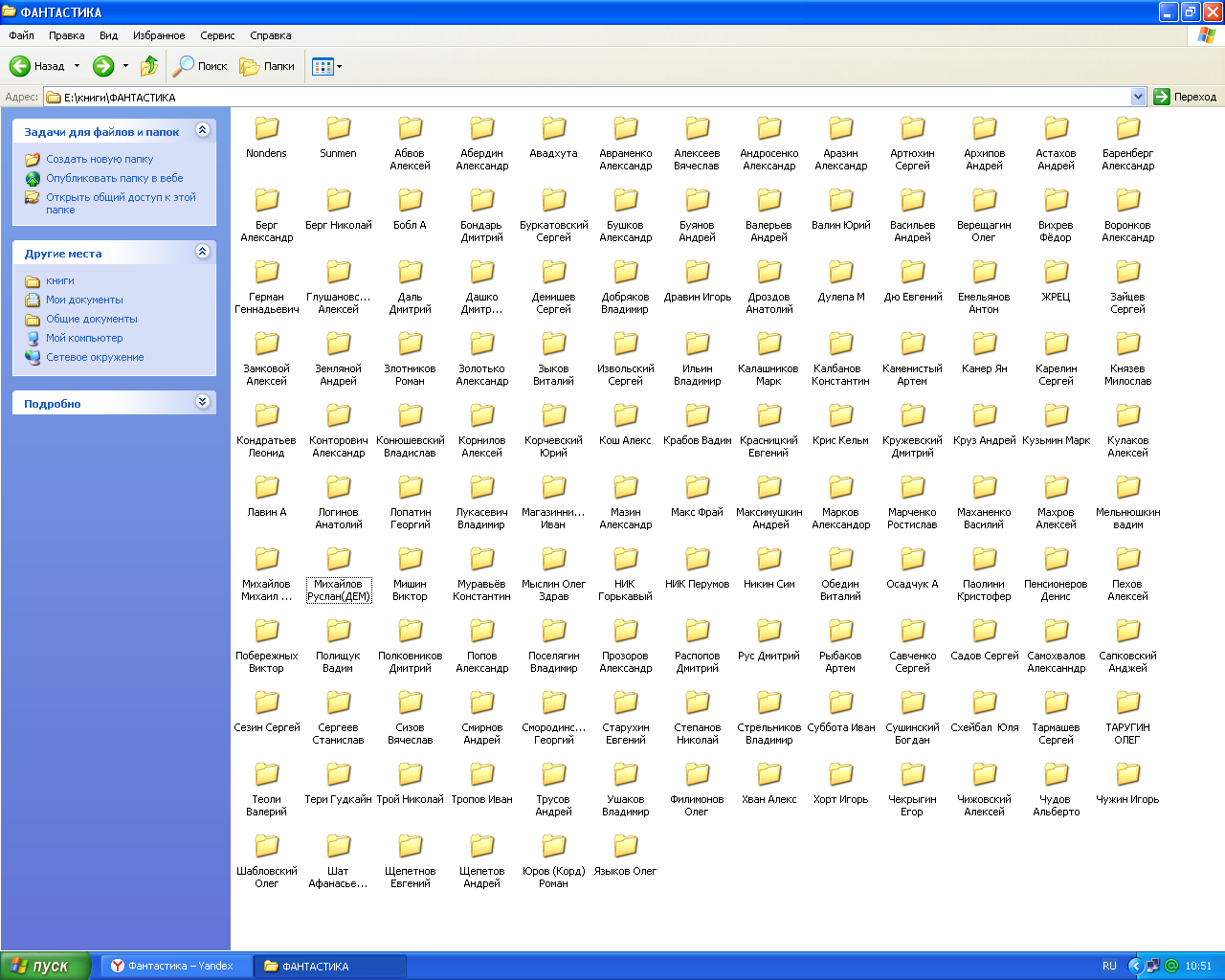Expand the 'Подробно' details panel
This screenshot has height=980, width=1225.
coord(202,402)
